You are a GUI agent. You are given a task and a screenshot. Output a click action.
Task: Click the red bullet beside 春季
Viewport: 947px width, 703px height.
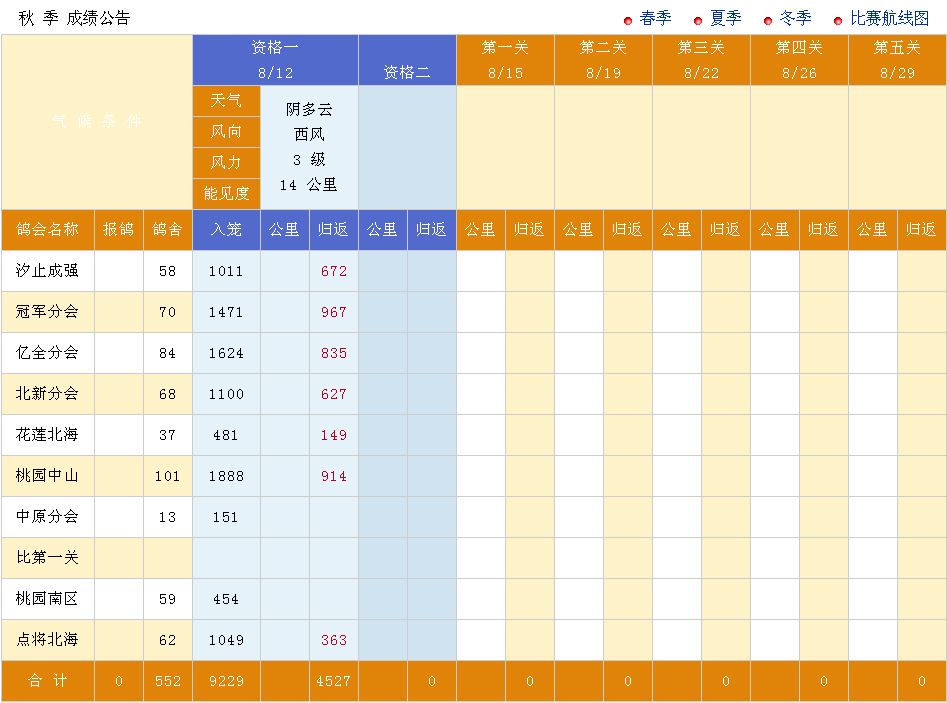tap(628, 21)
